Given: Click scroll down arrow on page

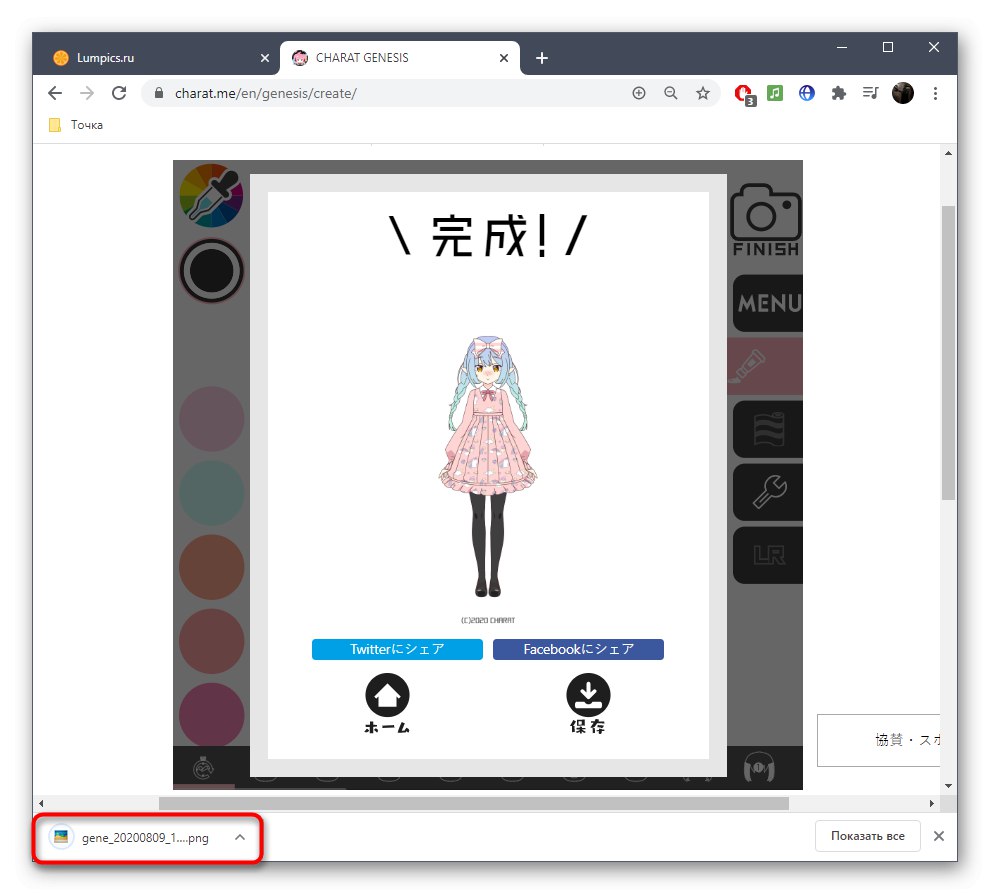Looking at the screenshot, I should coord(948,786).
